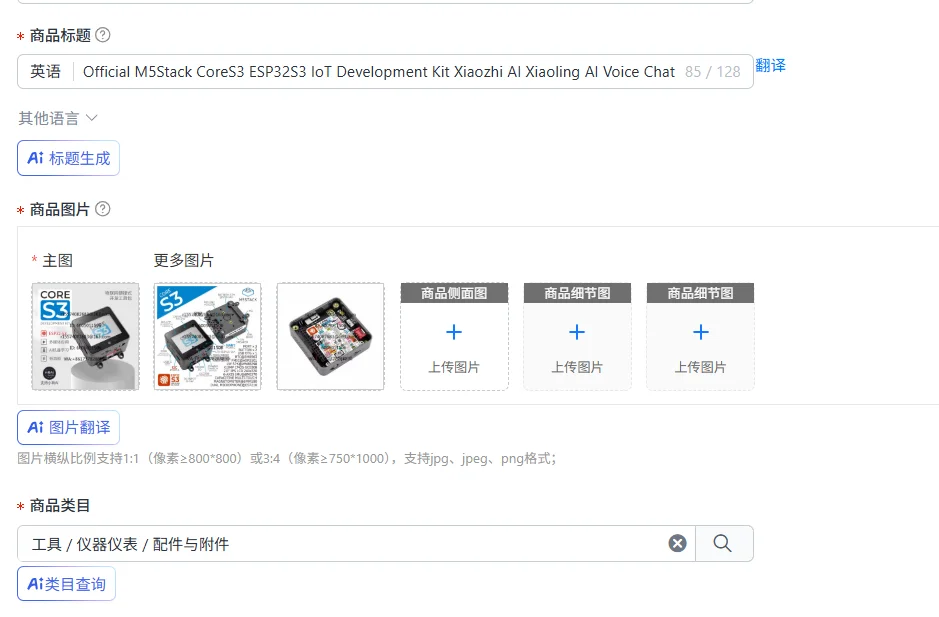Click the 商品类目 label
Viewport: 939px width, 617px height.
coord(60,506)
